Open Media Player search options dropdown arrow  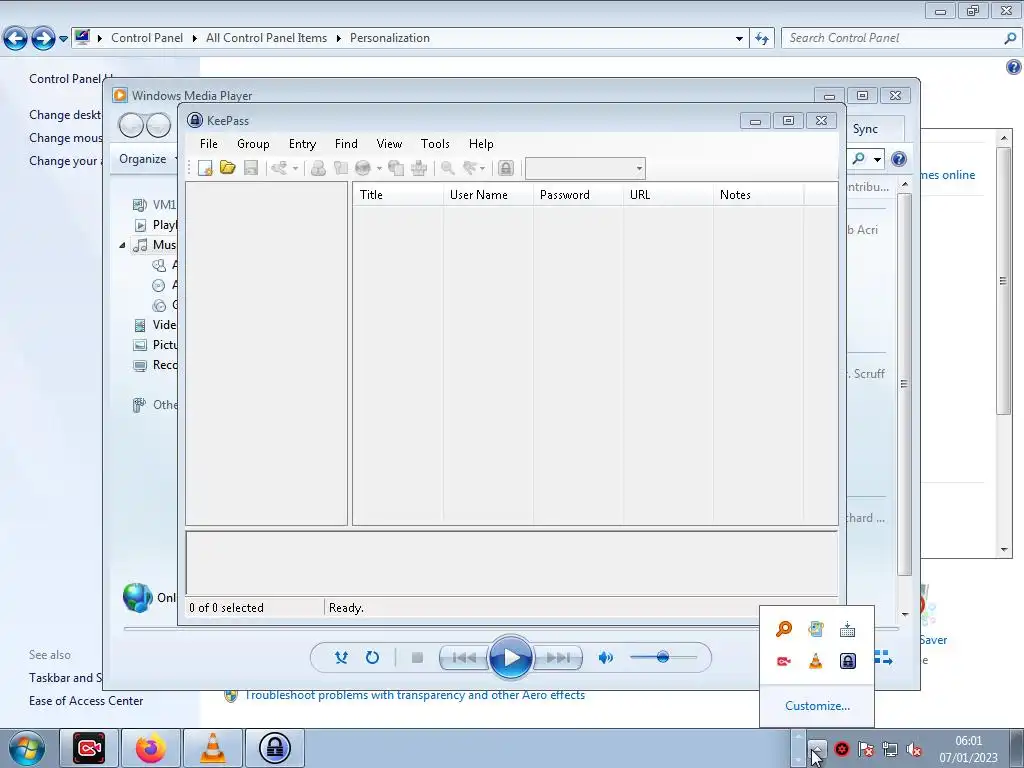[x=878, y=159]
